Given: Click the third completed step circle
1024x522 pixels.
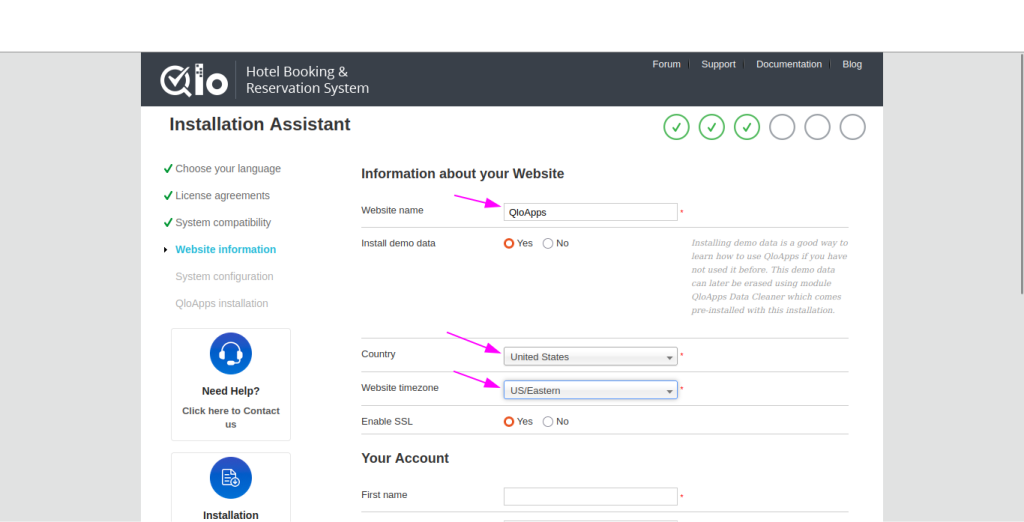Looking at the screenshot, I should coord(747,127).
